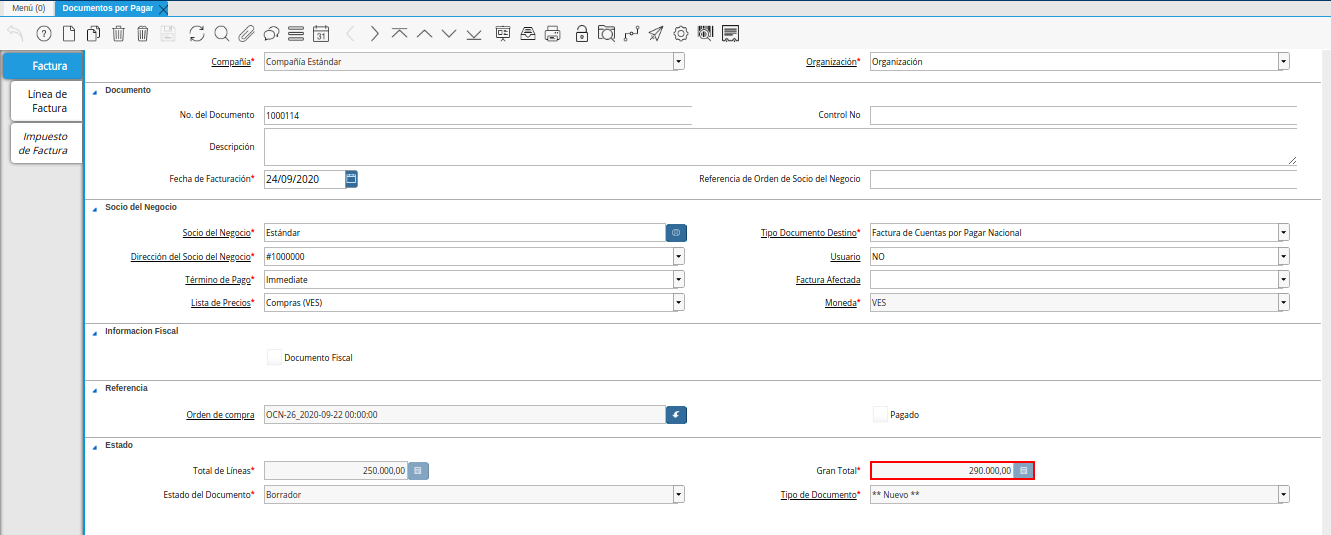Expand the Tipo Documento Destino dropdown
The width and height of the screenshot is (1331, 535).
pyautogui.click(x=1283, y=233)
